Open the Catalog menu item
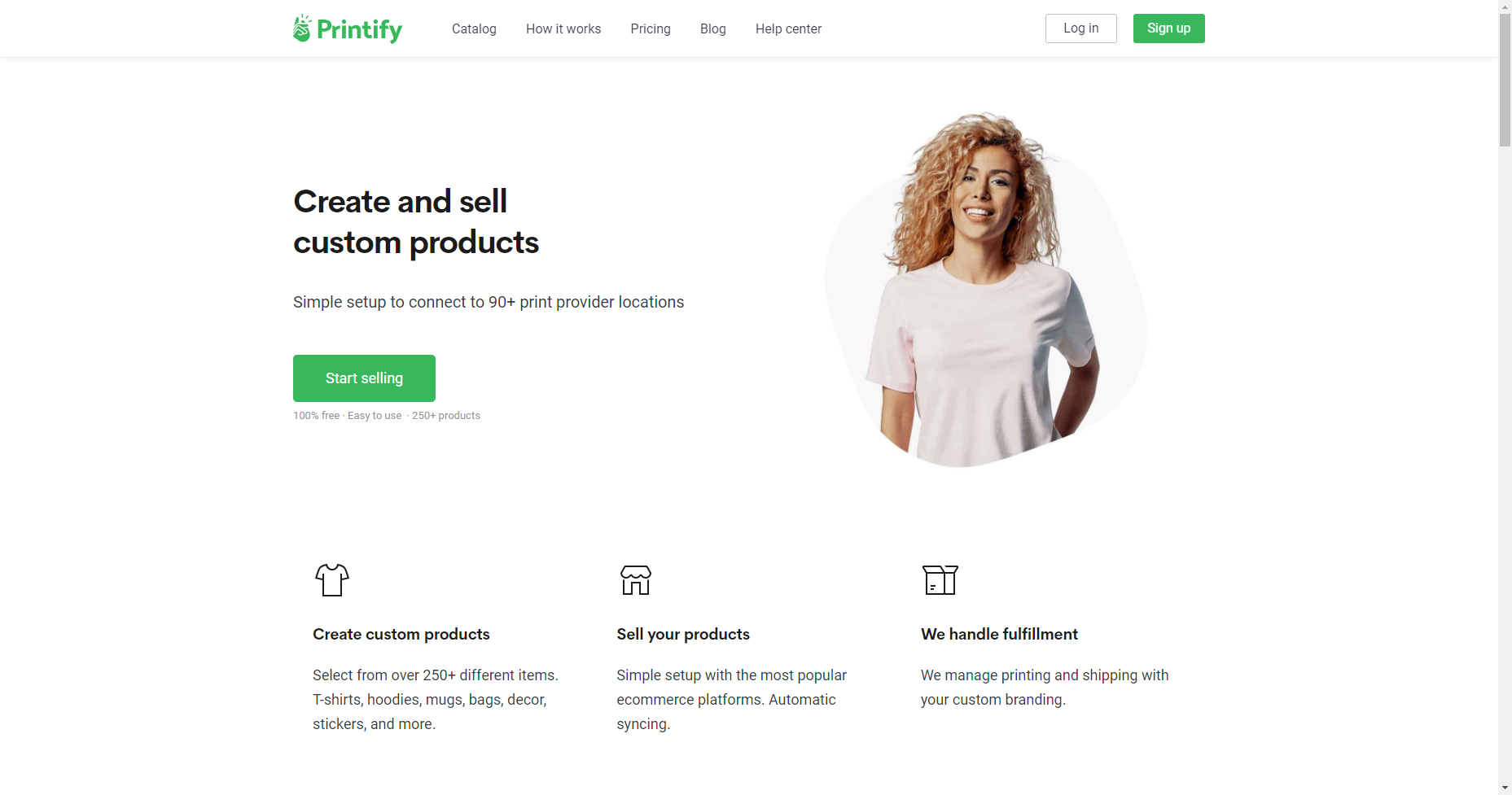This screenshot has height=795, width=1512. pos(474,28)
